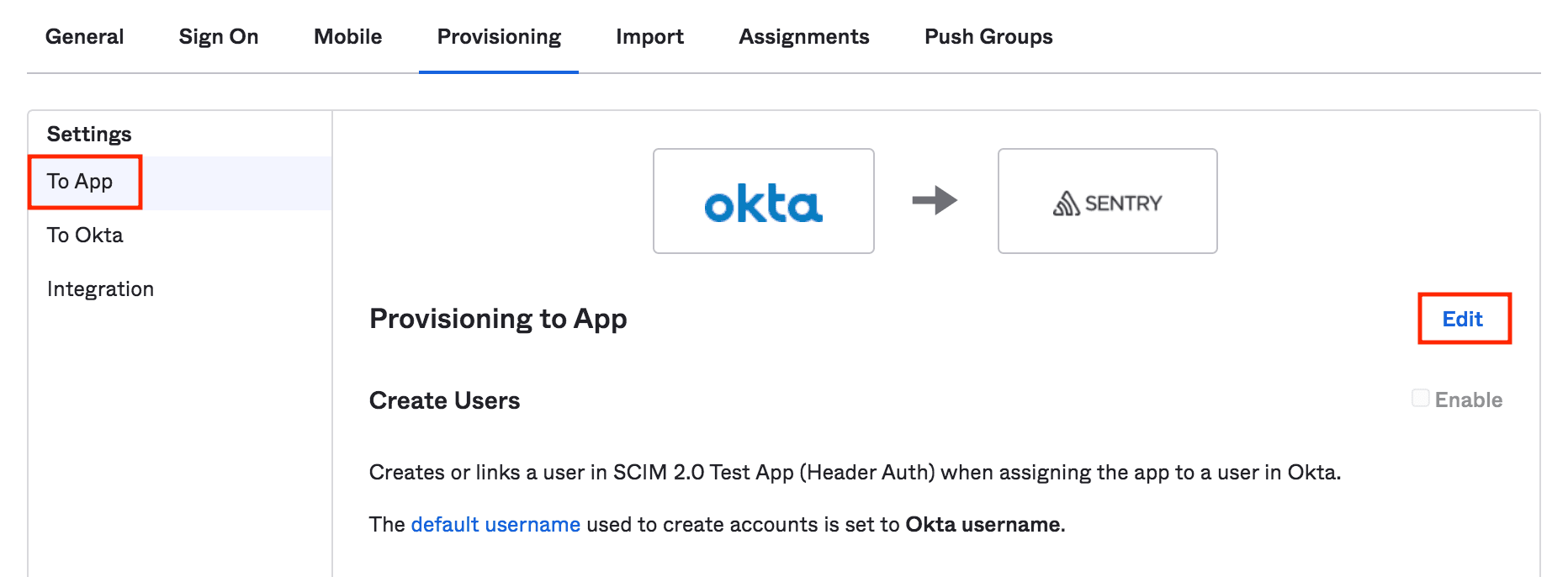
Task: Select To App in the Settings sidebar
Action: point(80,181)
